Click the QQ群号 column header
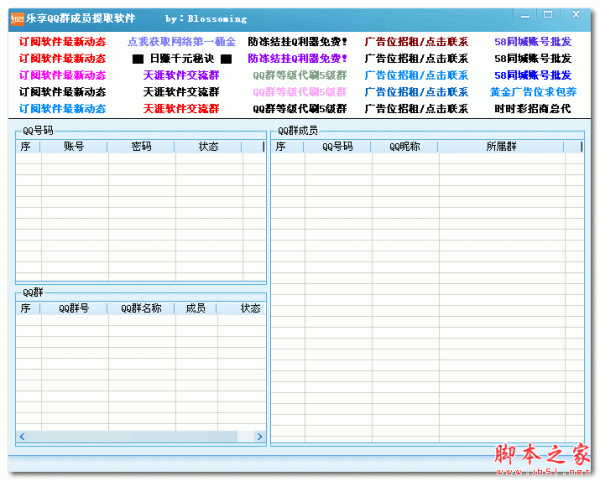This screenshot has height=481, width=600. (74, 308)
